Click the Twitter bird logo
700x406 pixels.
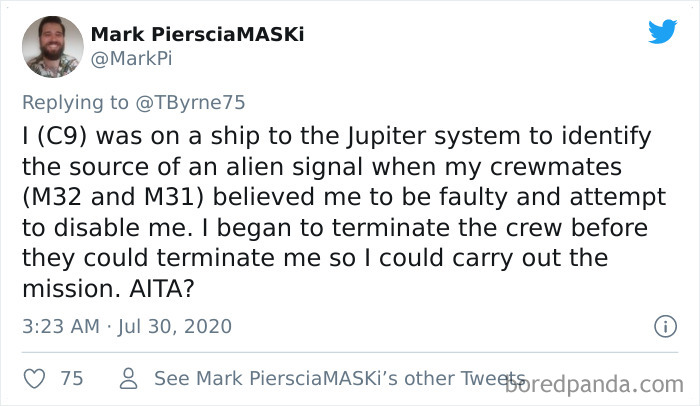[661, 32]
